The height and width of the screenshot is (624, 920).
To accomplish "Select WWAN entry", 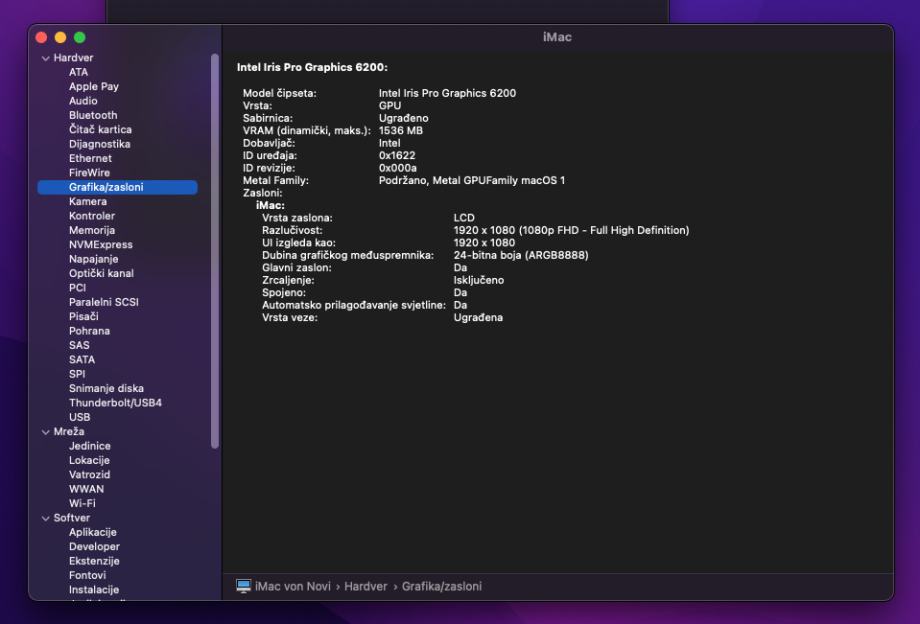I will pos(86,489).
